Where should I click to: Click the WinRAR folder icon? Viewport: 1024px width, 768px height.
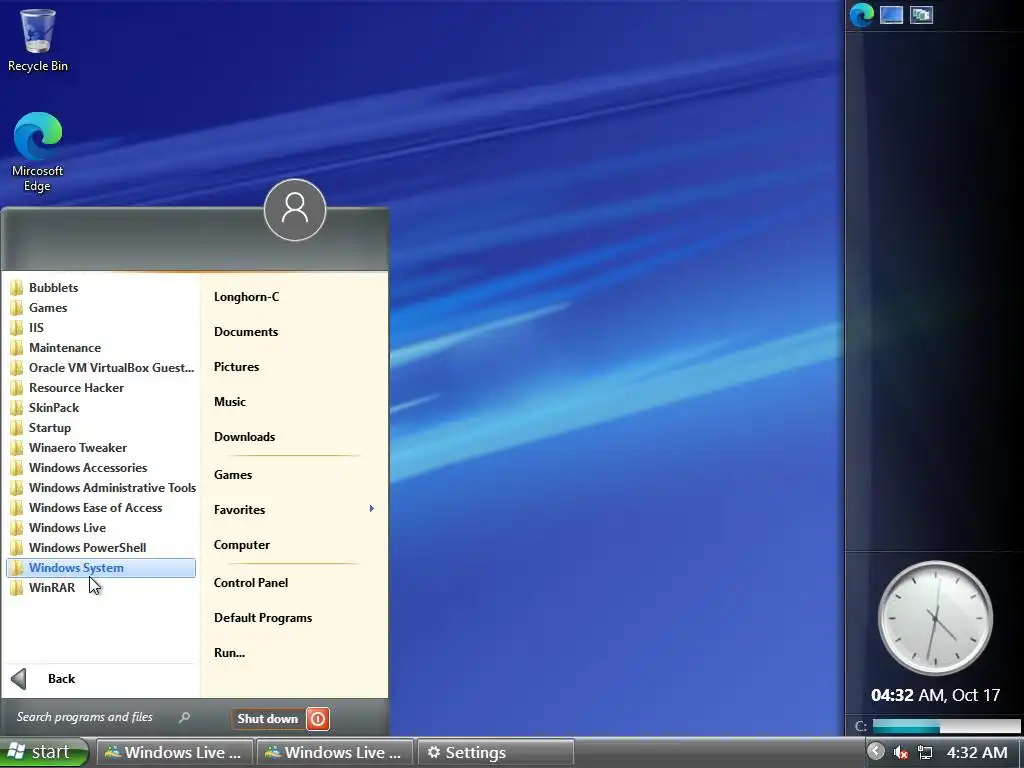(17, 588)
